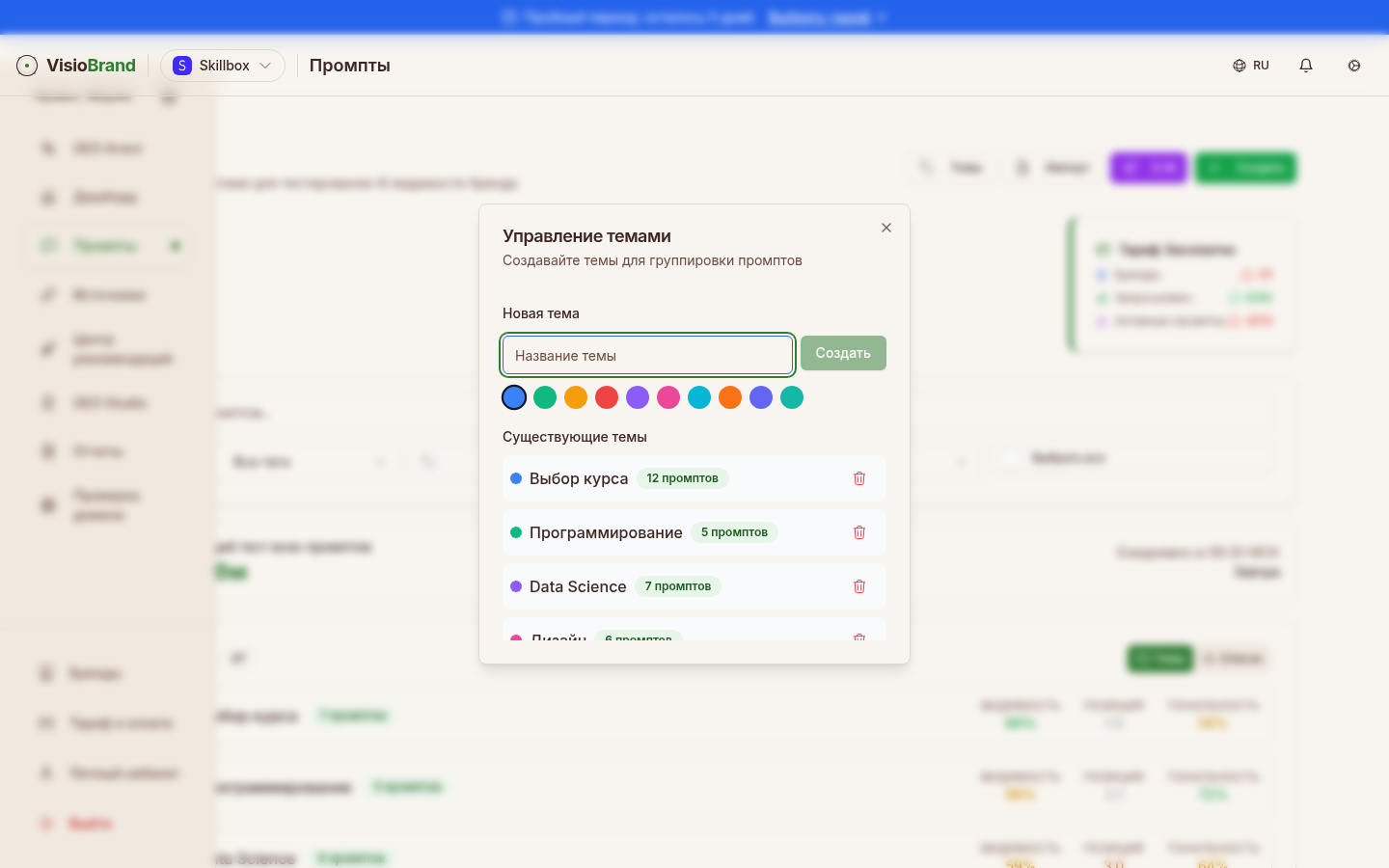Select the cyan color swatch
The width and height of the screenshot is (1389, 868).
[699, 397]
